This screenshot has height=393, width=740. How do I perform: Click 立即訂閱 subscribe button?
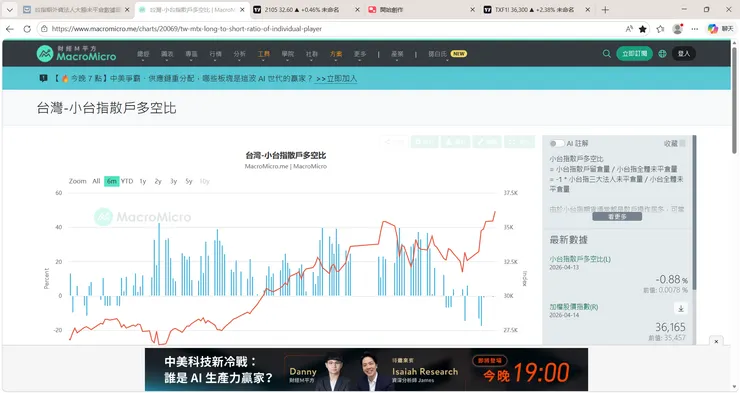[634, 54]
